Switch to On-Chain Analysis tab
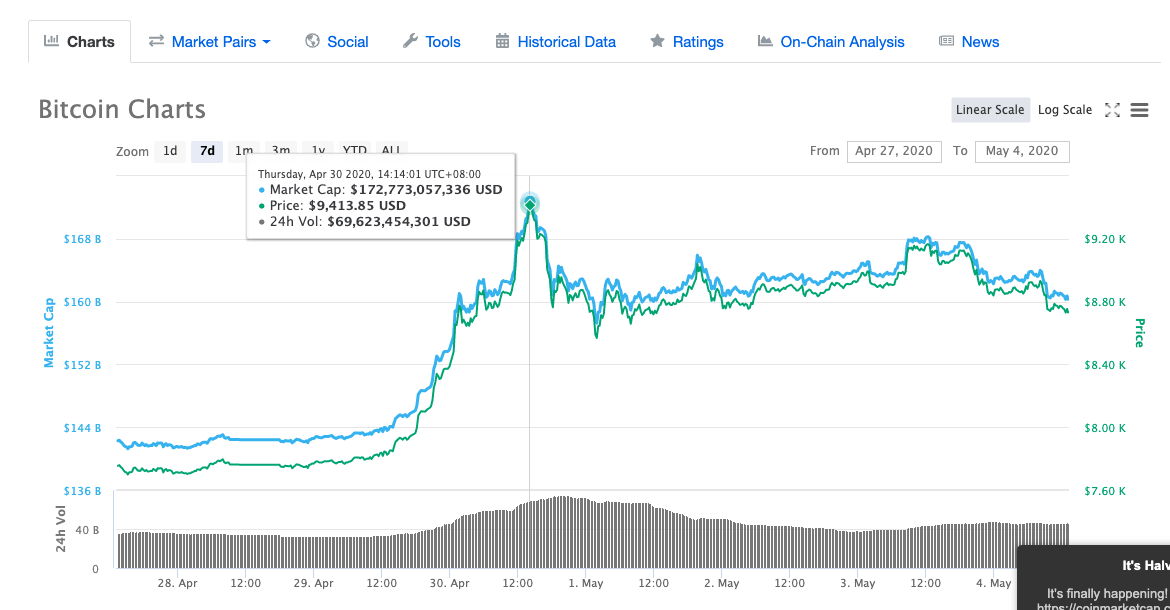1170x610 pixels. coord(831,42)
